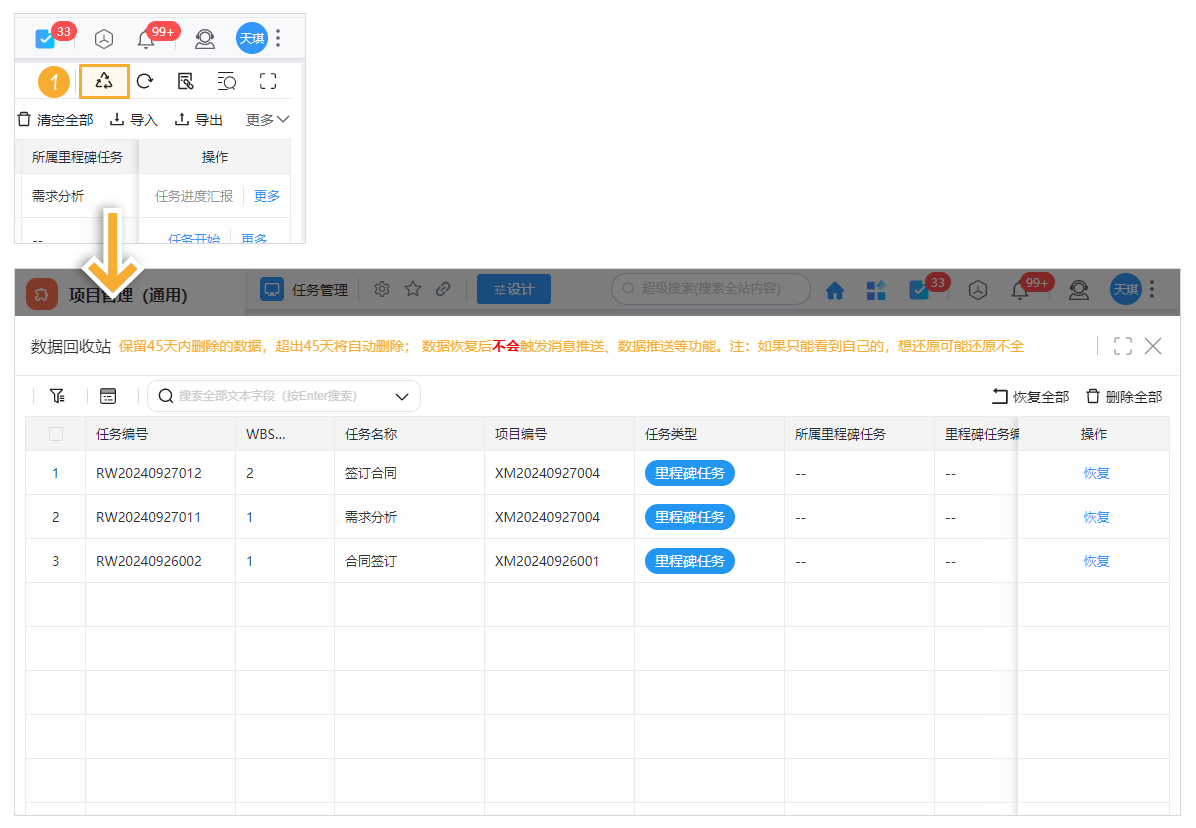Image resolution: width=1196 pixels, height=828 pixels.
Task: Expand the recycle bin dialog to fullscreen
Action: click(x=1122, y=346)
